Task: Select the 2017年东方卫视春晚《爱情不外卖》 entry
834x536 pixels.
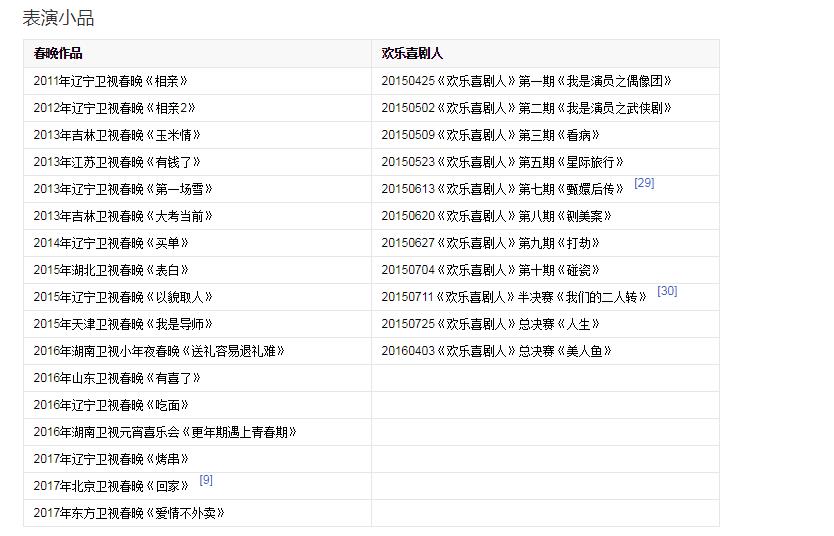Action: point(129,513)
